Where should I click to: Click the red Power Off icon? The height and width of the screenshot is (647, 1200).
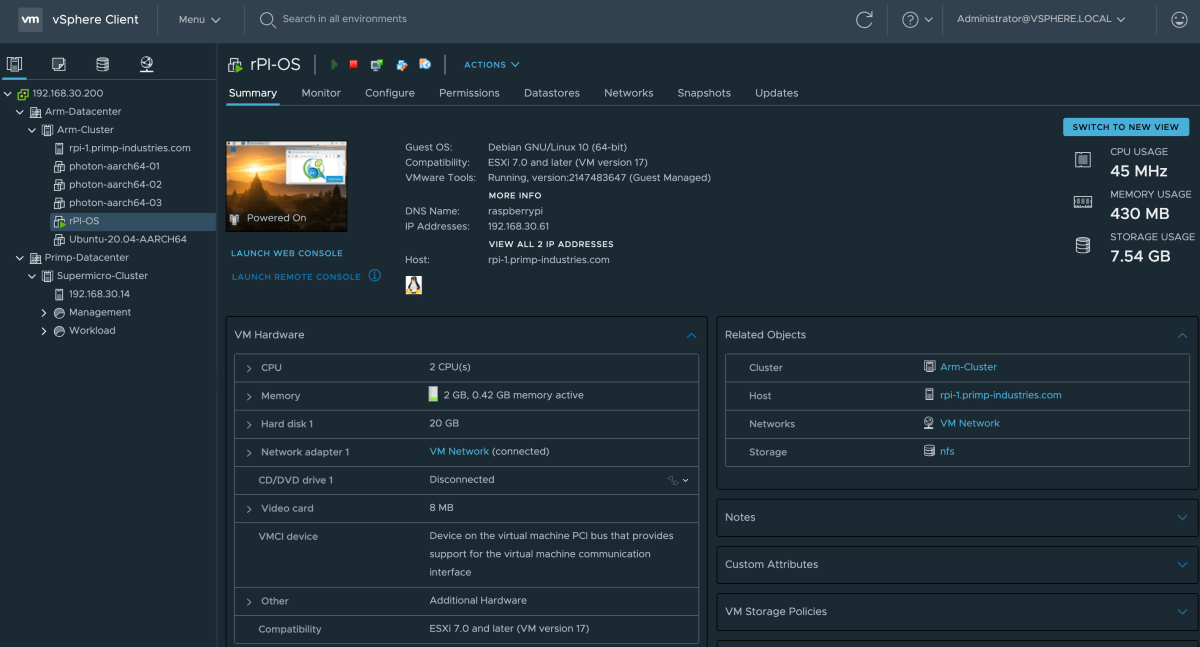(353, 65)
